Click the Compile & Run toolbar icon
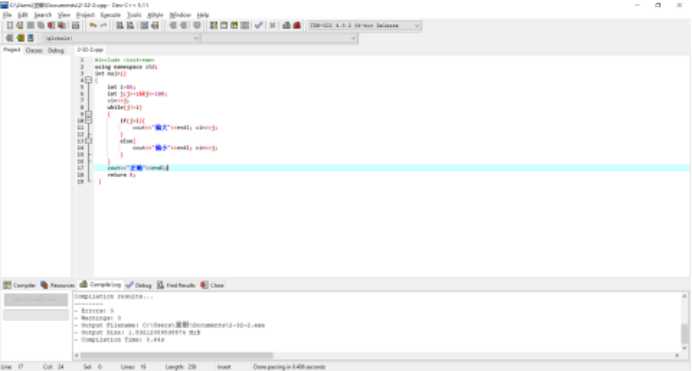This screenshot has width=692, height=371. pos(234,26)
